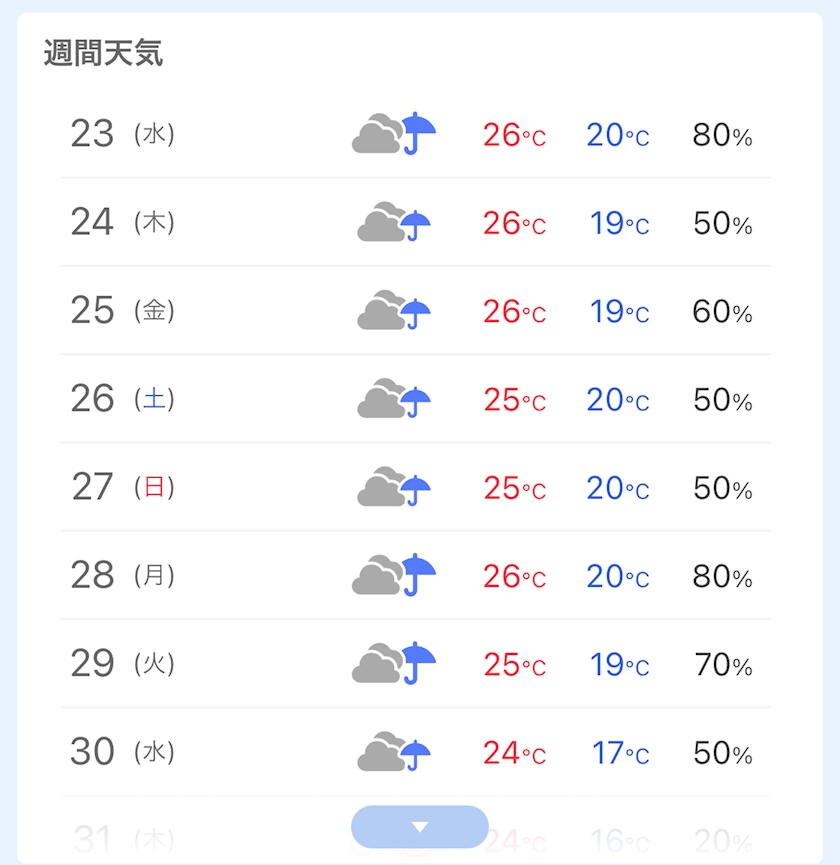The width and height of the screenshot is (840, 865).
Task: Click the weather icon for the 30th
Action: pos(394,752)
